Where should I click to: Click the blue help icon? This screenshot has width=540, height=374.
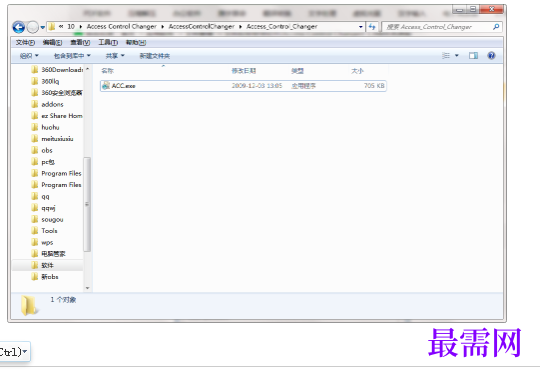point(491,55)
